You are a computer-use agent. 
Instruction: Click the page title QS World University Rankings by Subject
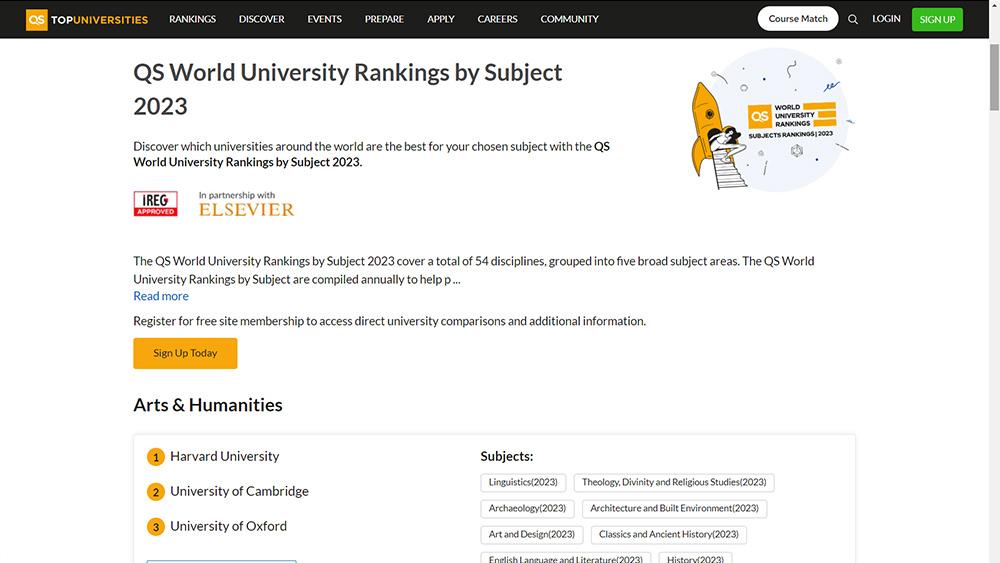point(348,89)
